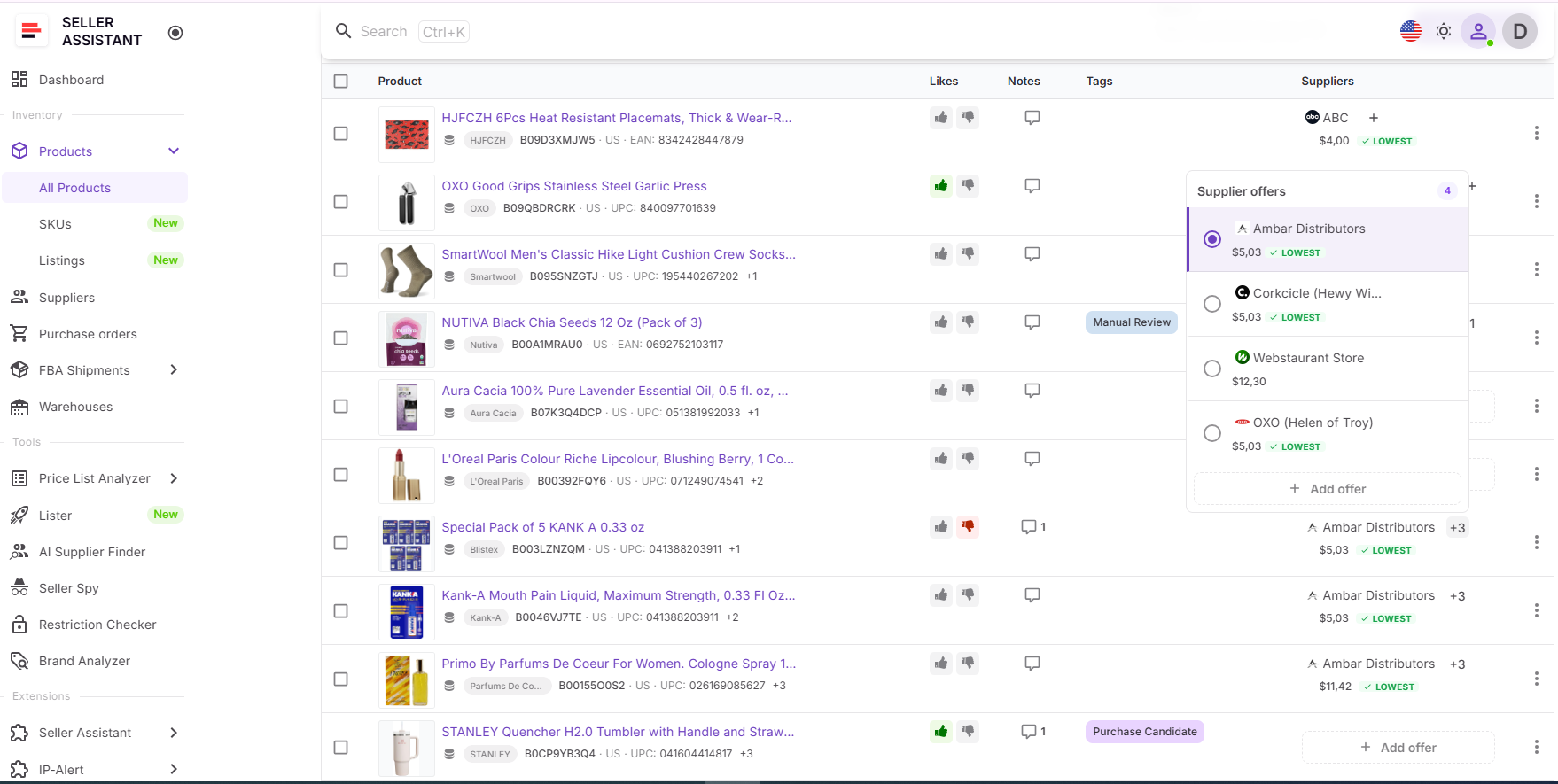Go to All Products page

(95, 188)
